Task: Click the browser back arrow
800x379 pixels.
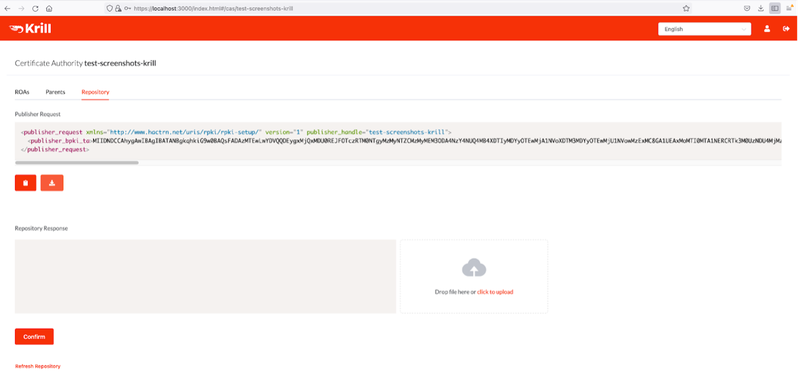Action: point(7,9)
